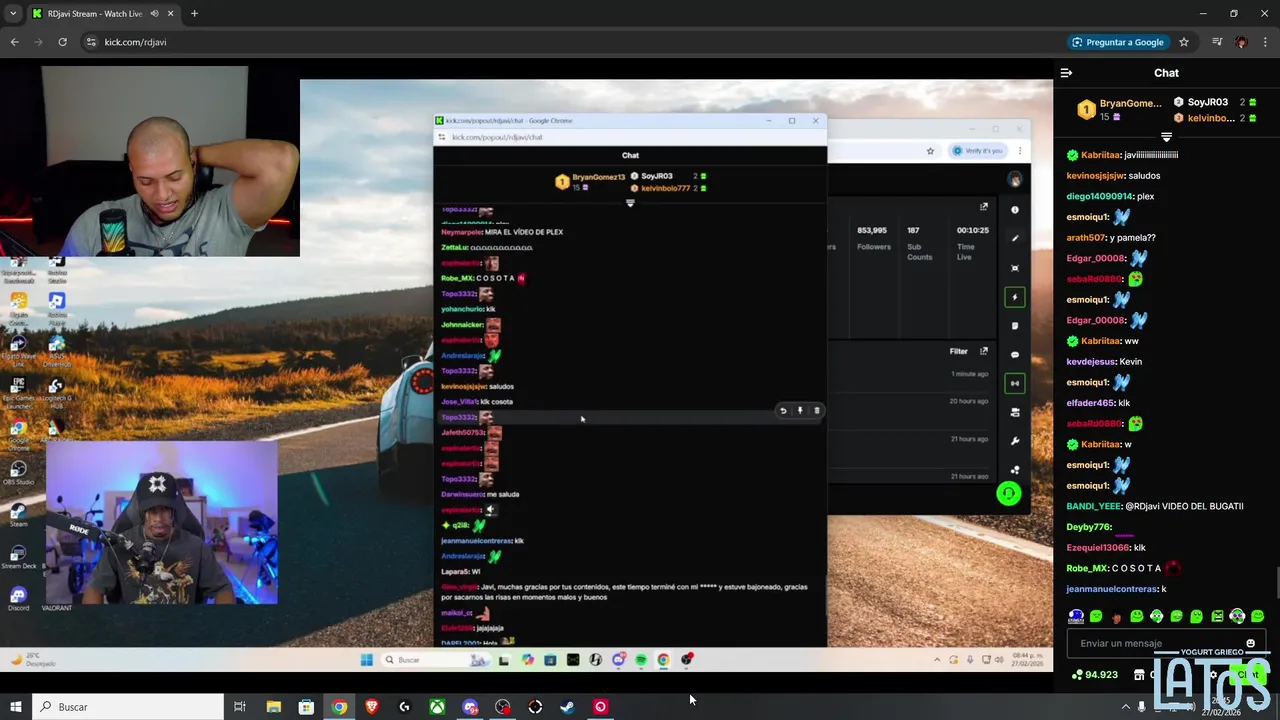
Task: Expand the gifter leaderboard chevron
Action: click(x=1166, y=136)
